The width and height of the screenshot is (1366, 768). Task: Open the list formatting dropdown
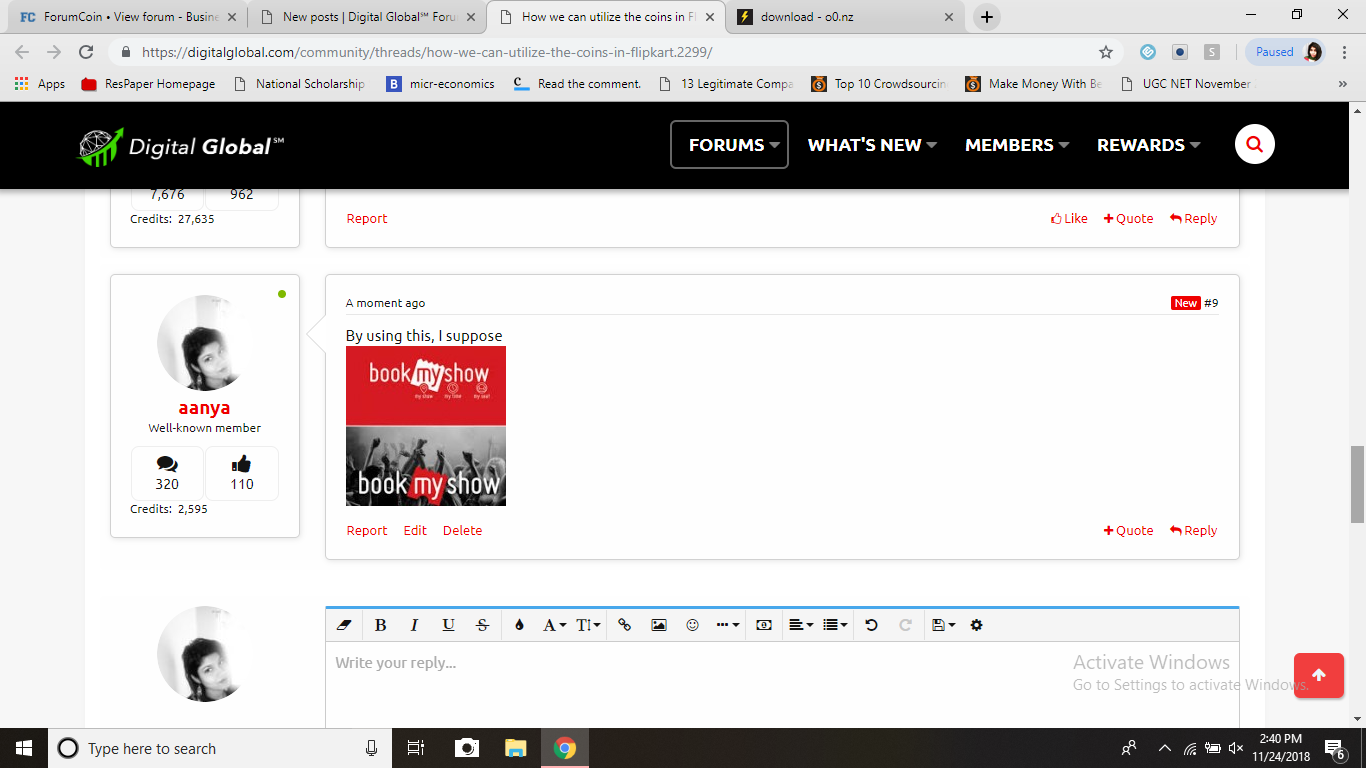pos(833,624)
